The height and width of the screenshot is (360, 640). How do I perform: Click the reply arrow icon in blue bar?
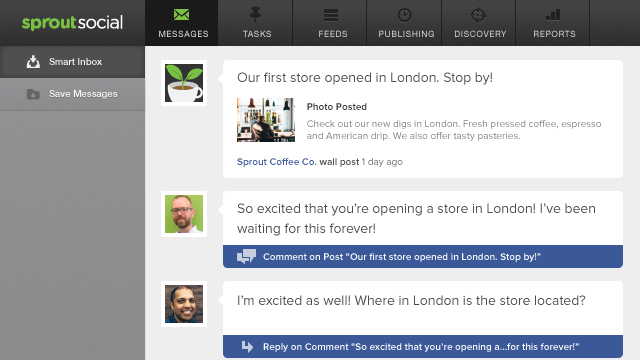[x=247, y=346]
